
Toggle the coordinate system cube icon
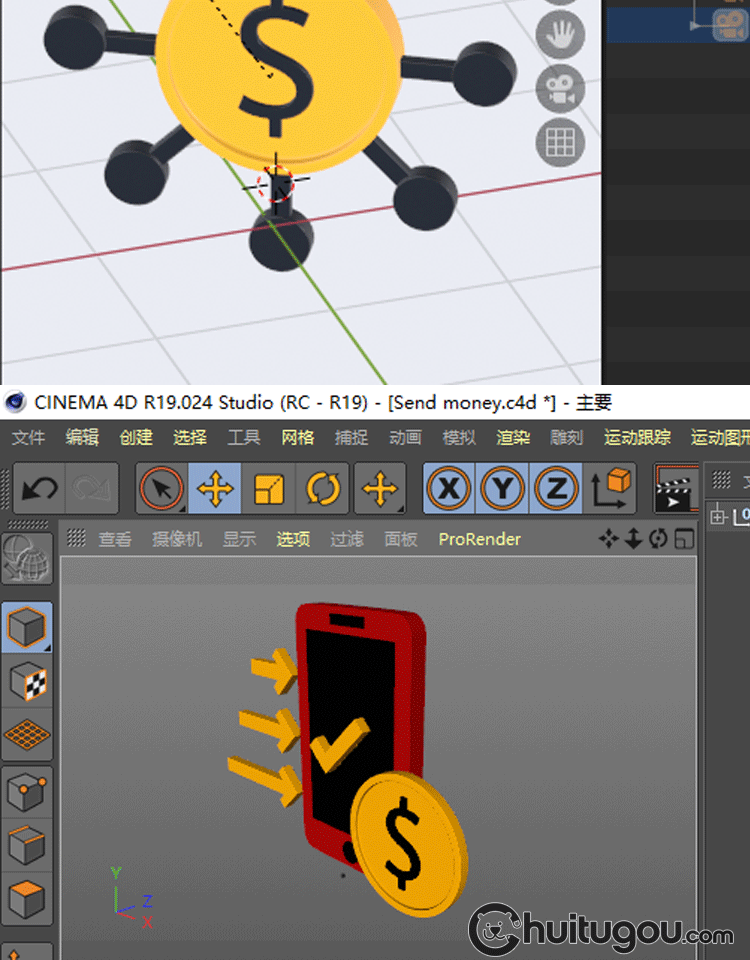click(x=610, y=489)
